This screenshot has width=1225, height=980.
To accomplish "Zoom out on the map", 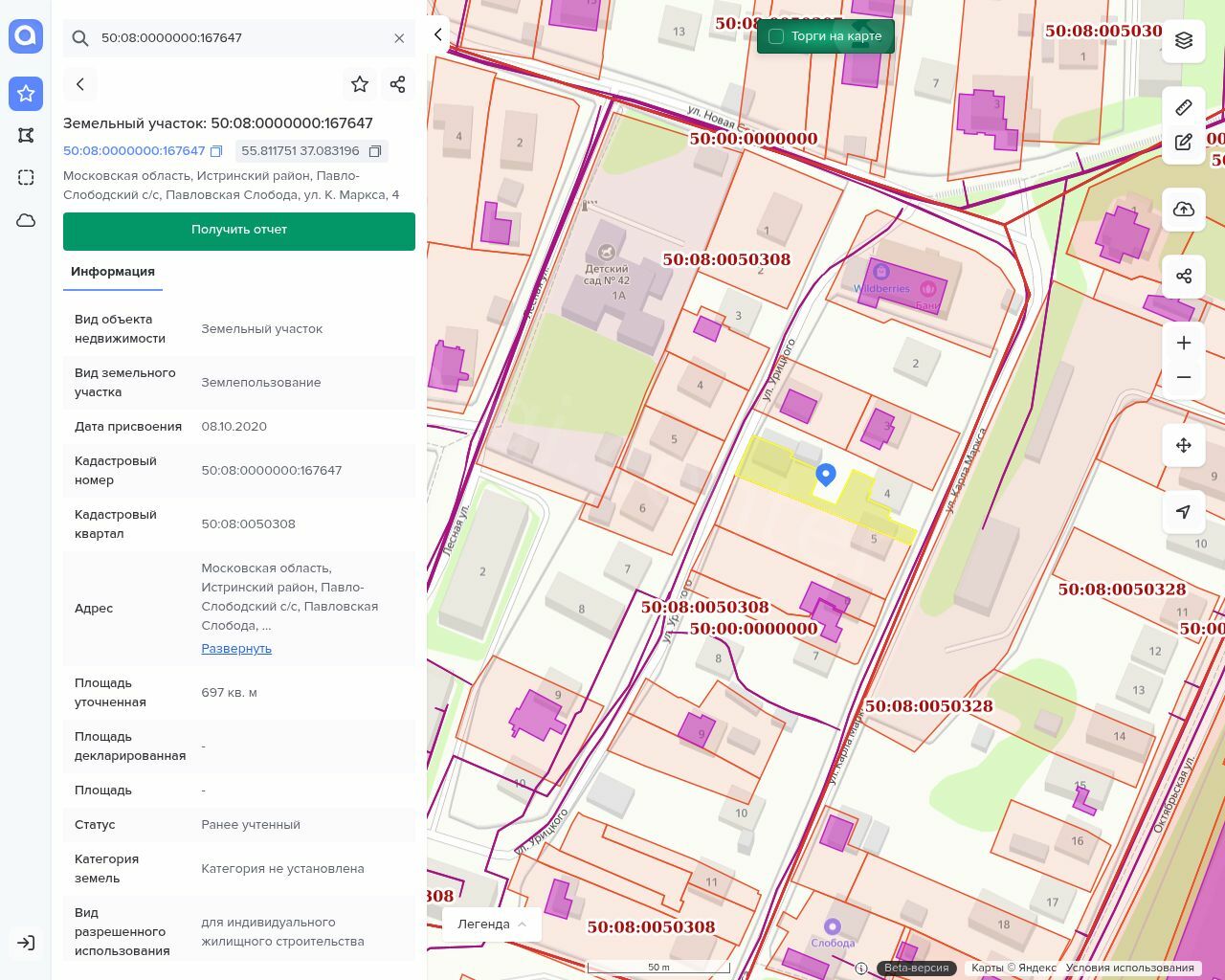I will (x=1184, y=377).
